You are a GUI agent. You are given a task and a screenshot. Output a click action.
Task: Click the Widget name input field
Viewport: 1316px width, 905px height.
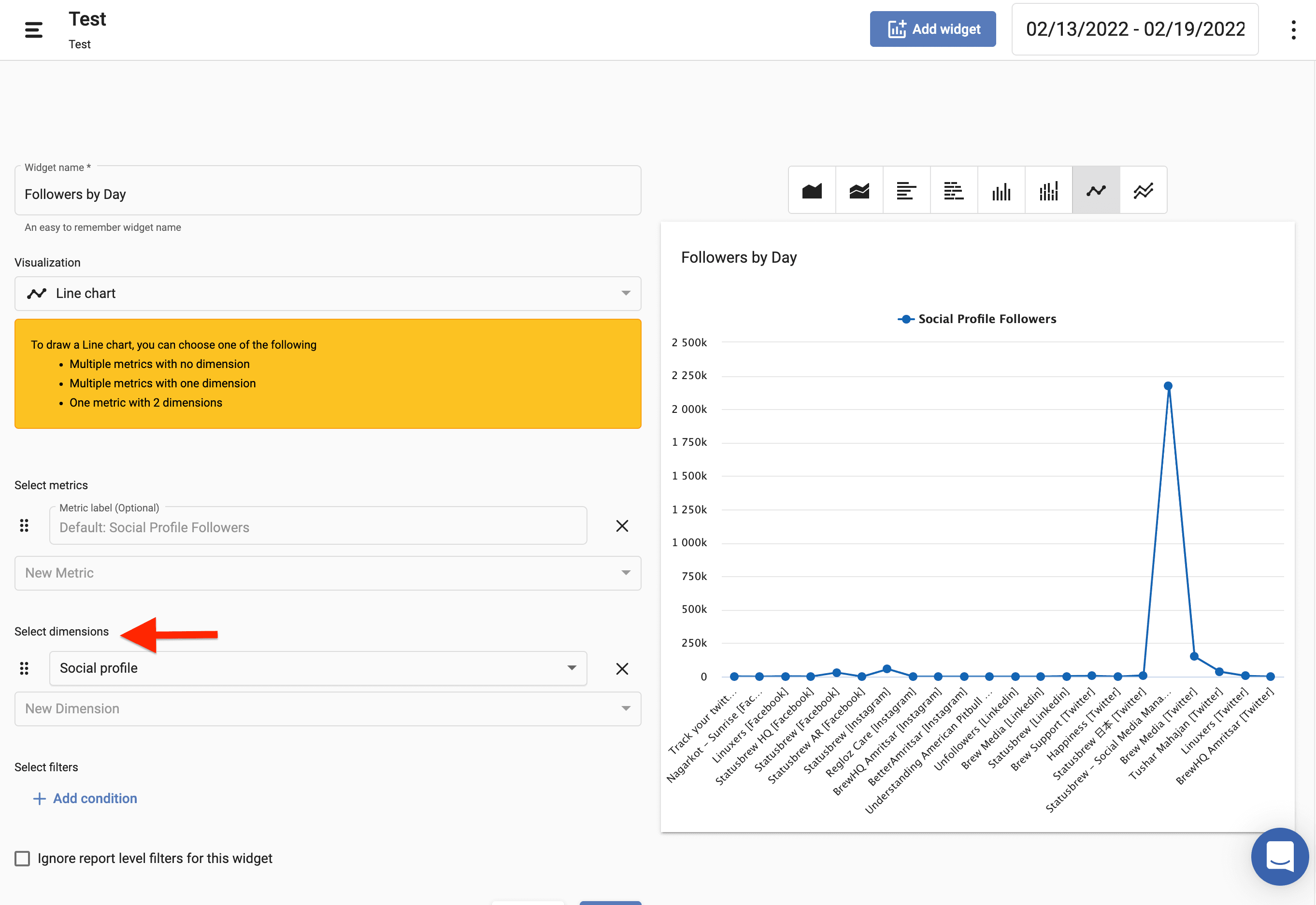coord(327,194)
